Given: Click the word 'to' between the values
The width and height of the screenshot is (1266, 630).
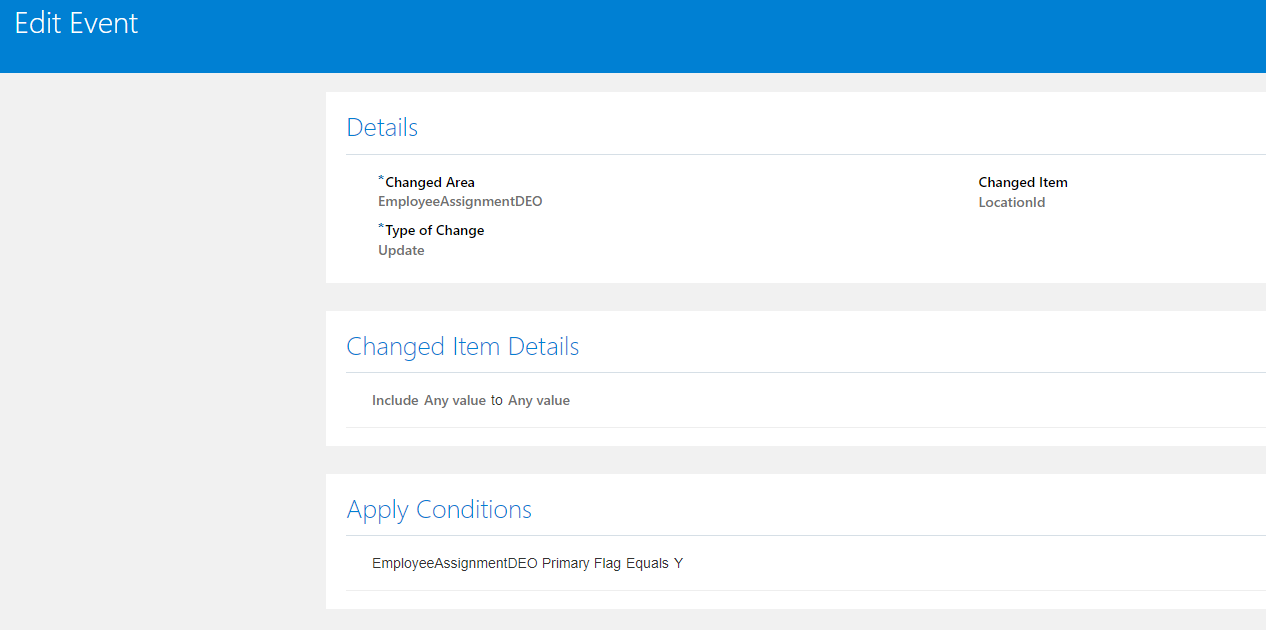Looking at the screenshot, I should (x=497, y=401).
